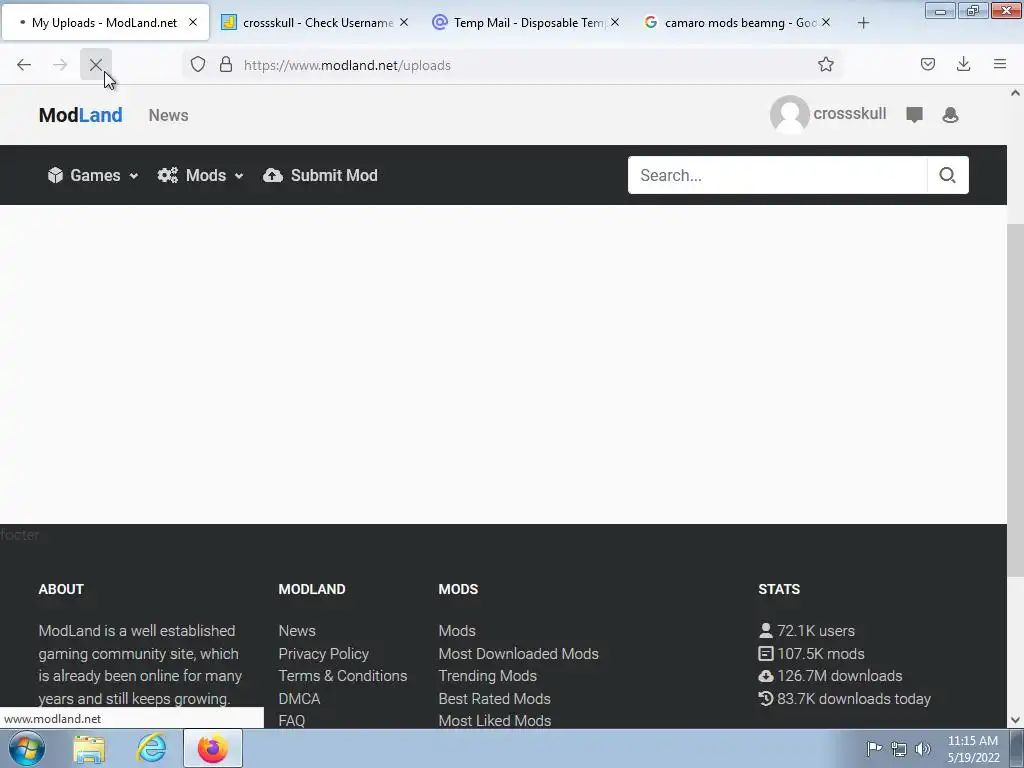This screenshot has width=1024, height=768.
Task: Open the FAQ footer link
Action: coord(292,720)
